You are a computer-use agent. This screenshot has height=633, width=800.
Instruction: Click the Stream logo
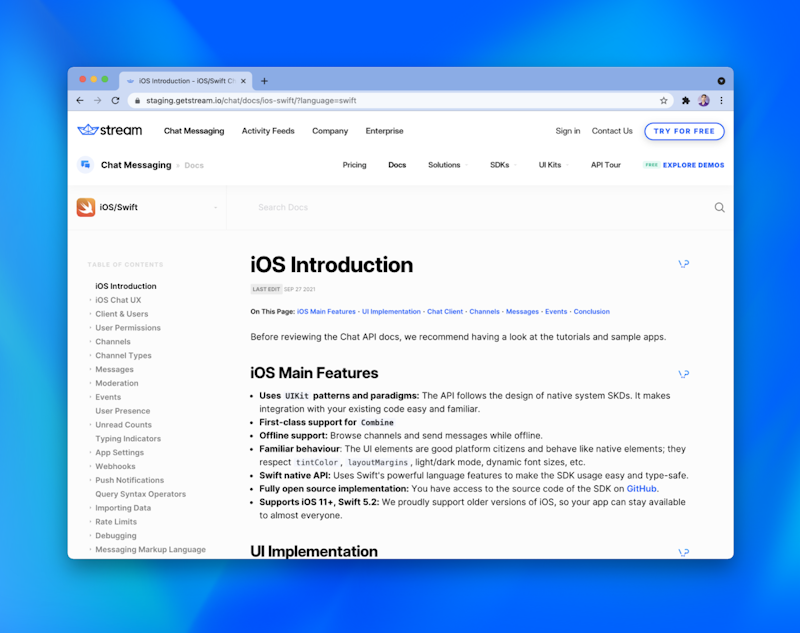tap(110, 129)
